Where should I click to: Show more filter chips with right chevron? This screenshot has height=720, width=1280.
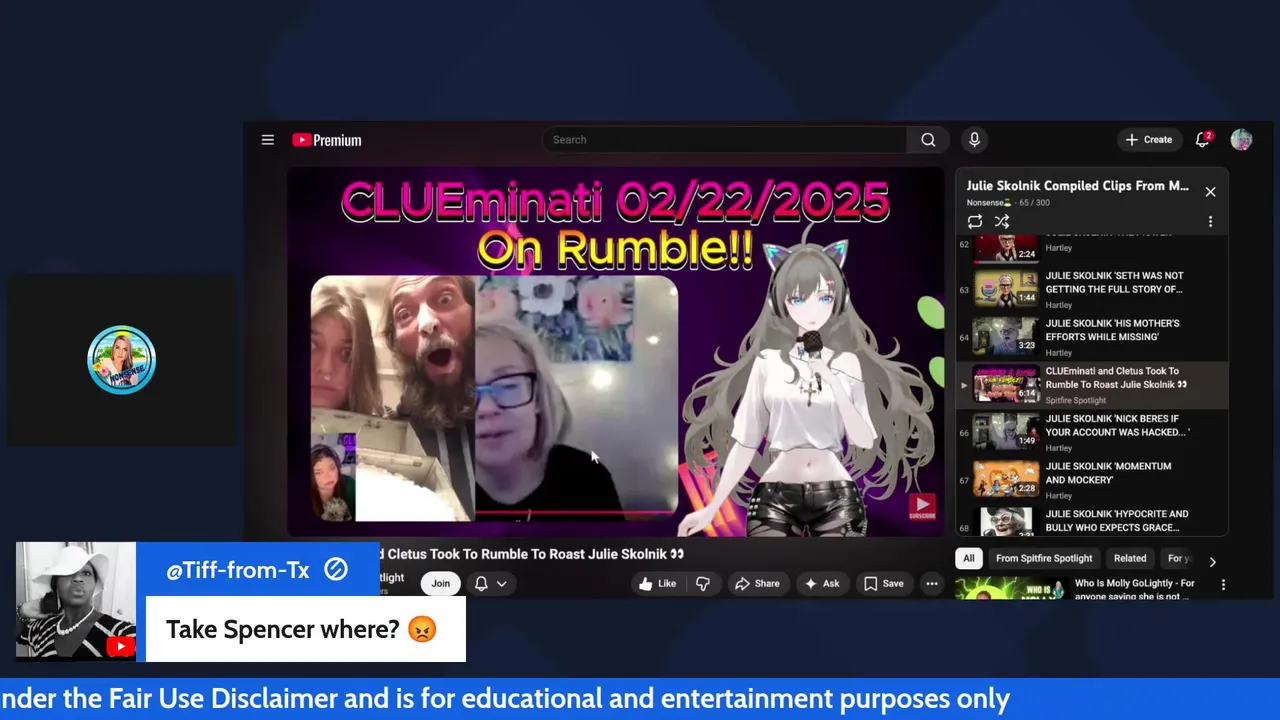(1212, 562)
